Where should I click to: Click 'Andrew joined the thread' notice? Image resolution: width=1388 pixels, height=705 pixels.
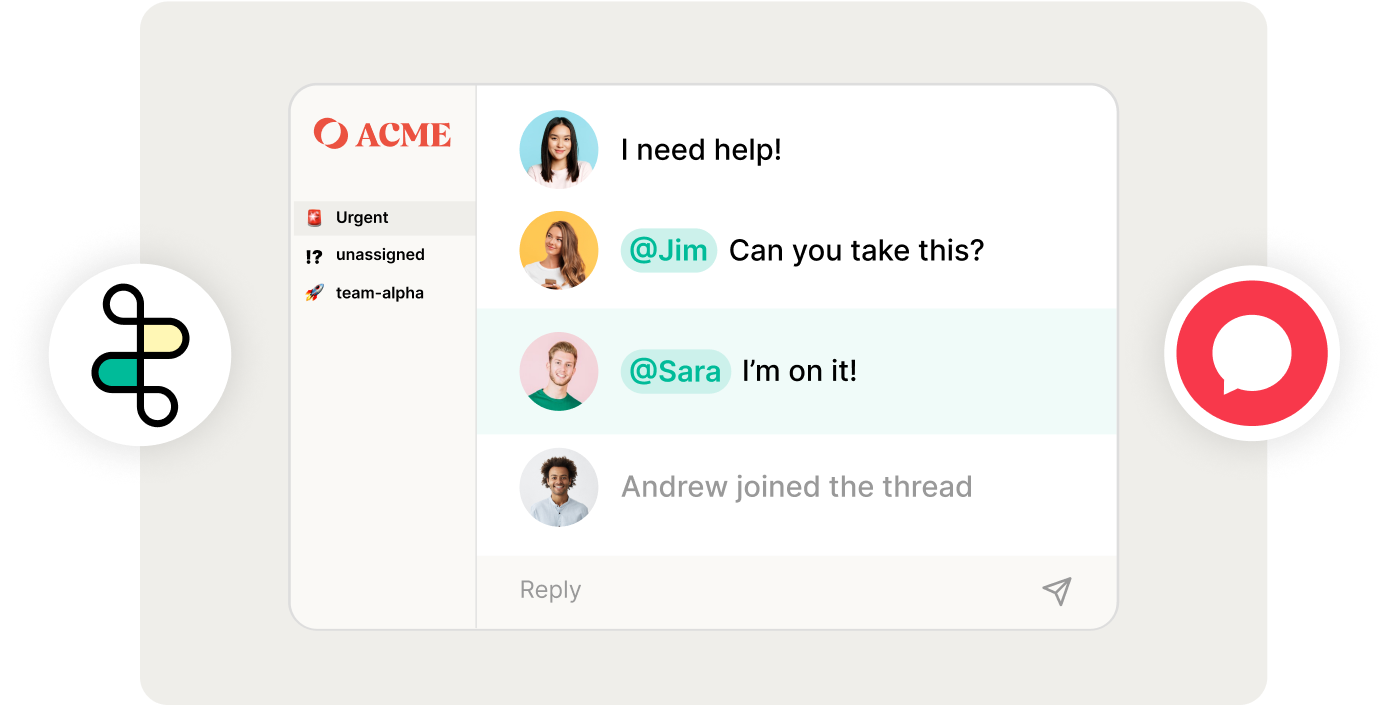(x=797, y=487)
